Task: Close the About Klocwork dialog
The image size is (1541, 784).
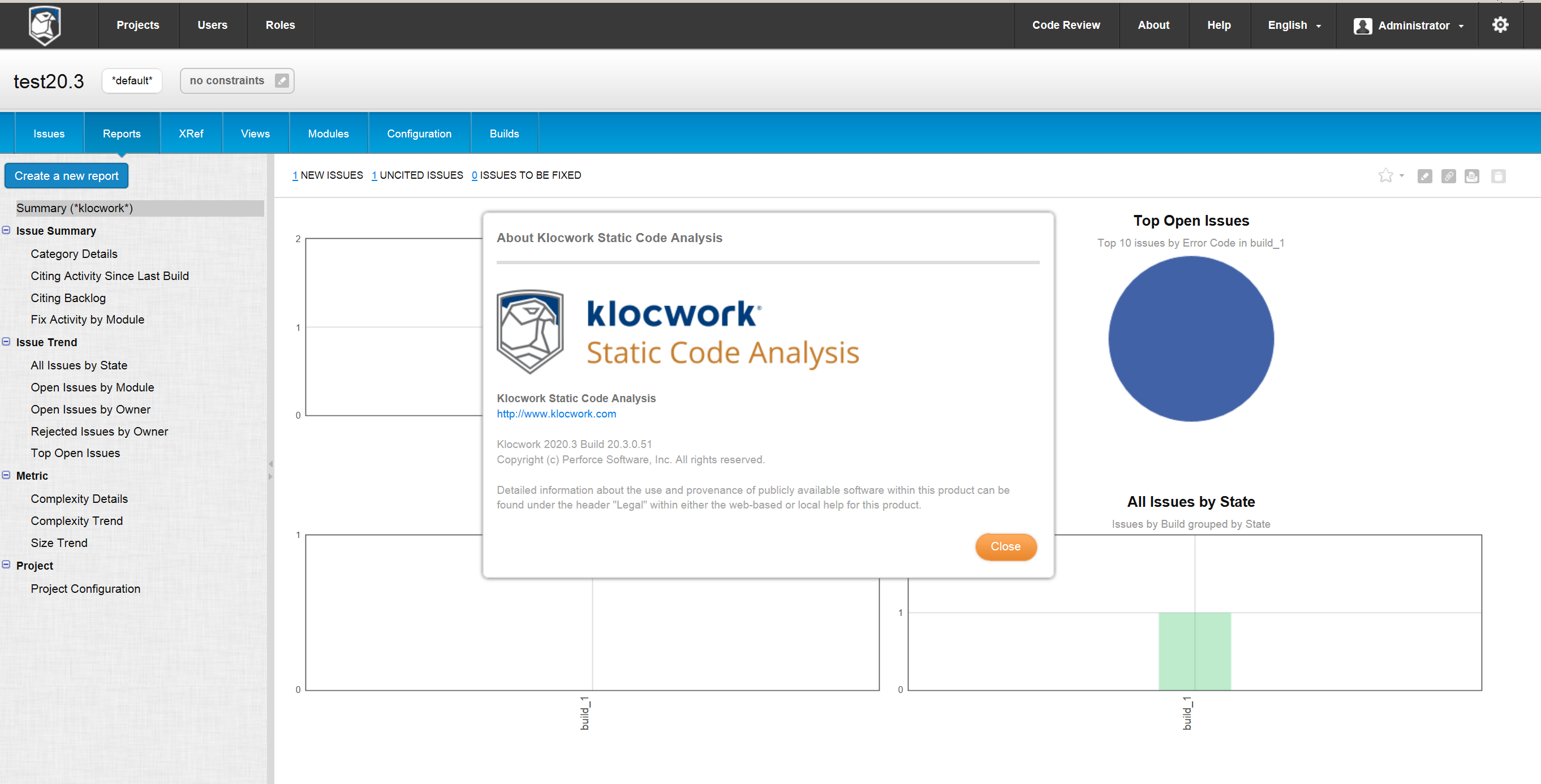Action: click(x=1006, y=546)
